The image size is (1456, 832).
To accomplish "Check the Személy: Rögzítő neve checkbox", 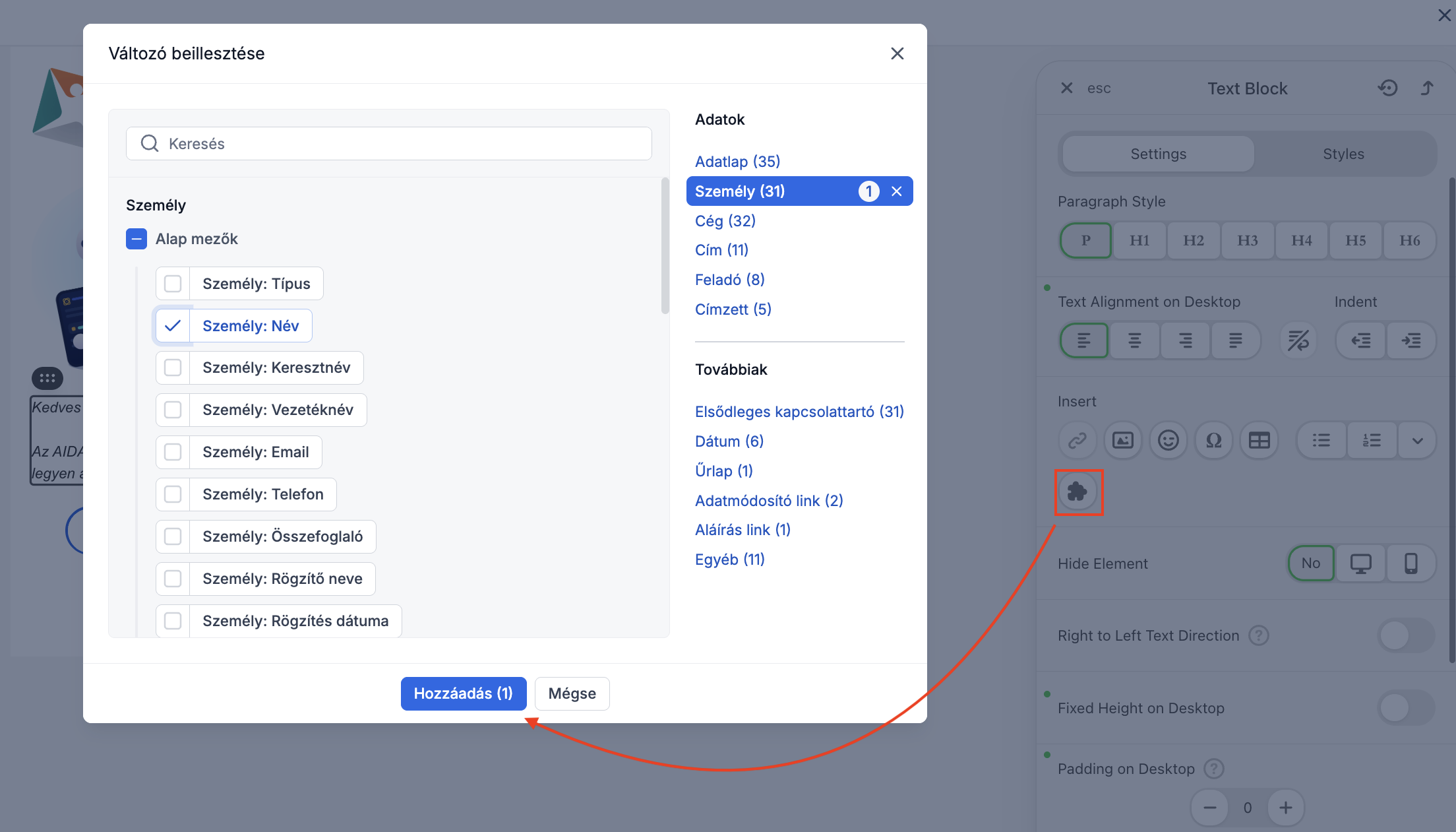I will 173,579.
